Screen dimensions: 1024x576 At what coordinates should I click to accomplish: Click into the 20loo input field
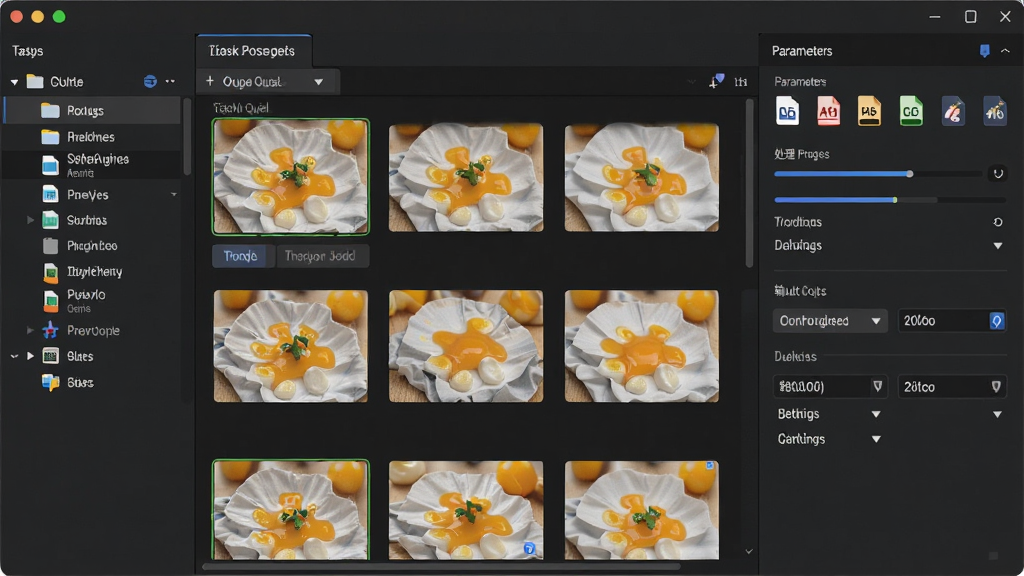coord(944,321)
